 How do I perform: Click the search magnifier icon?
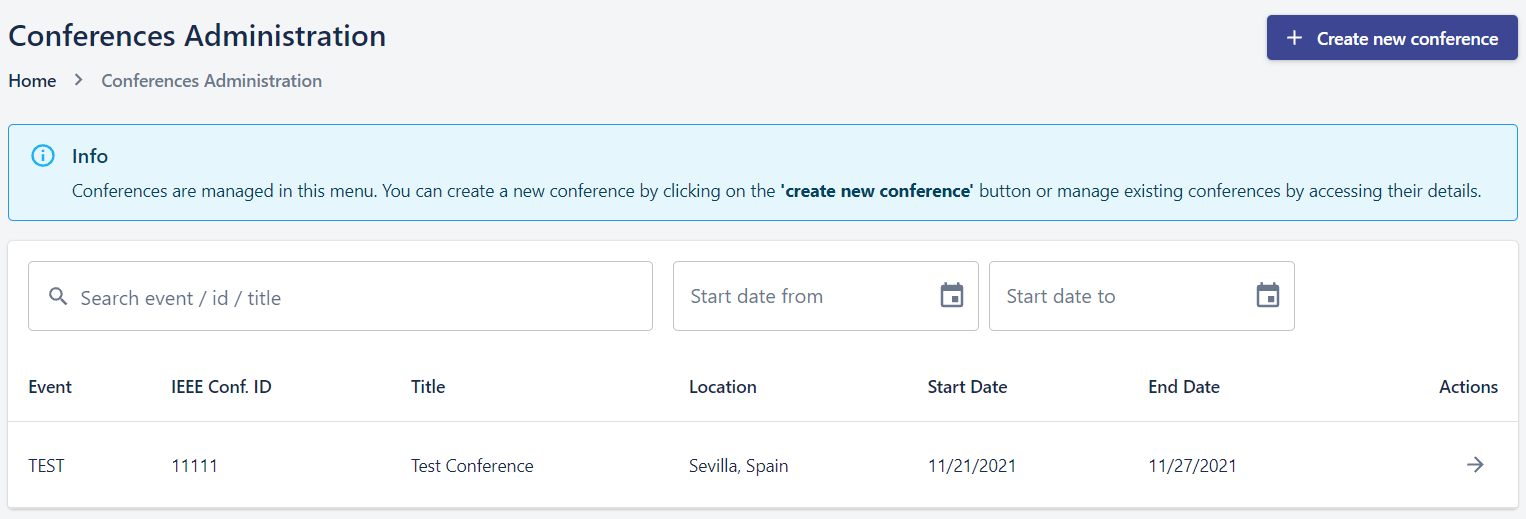(58, 296)
